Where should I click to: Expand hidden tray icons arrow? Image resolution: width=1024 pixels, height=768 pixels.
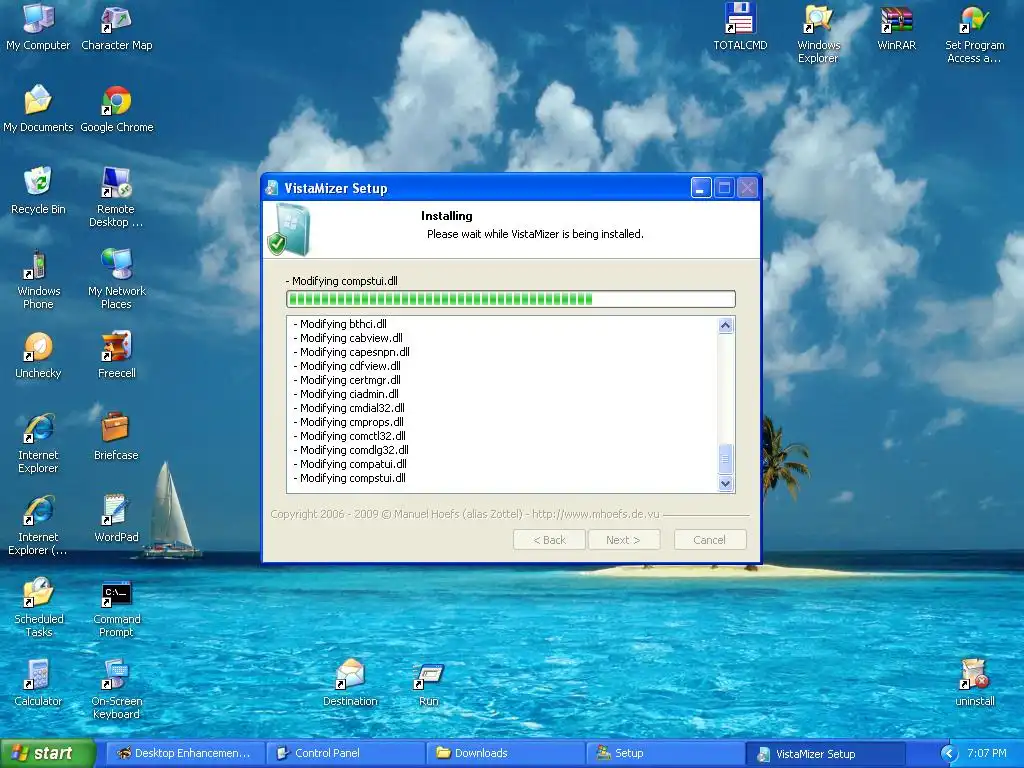click(950, 753)
